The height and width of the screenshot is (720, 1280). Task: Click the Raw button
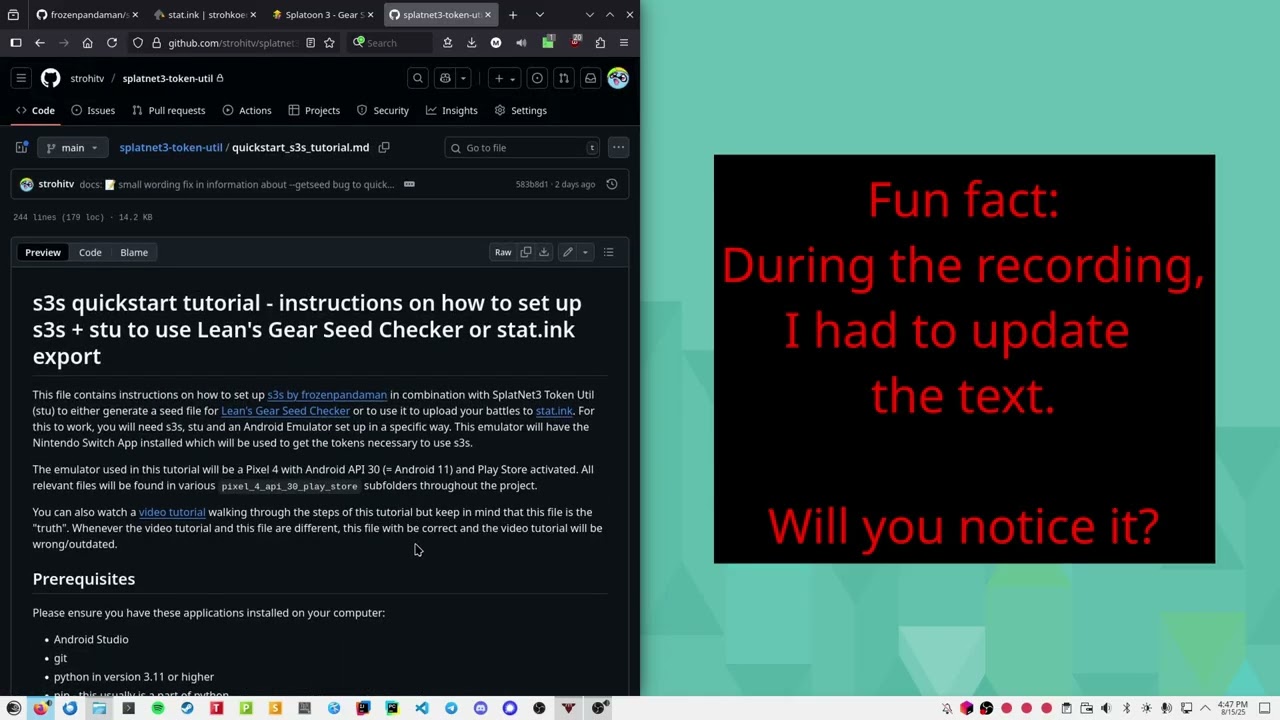[503, 252]
